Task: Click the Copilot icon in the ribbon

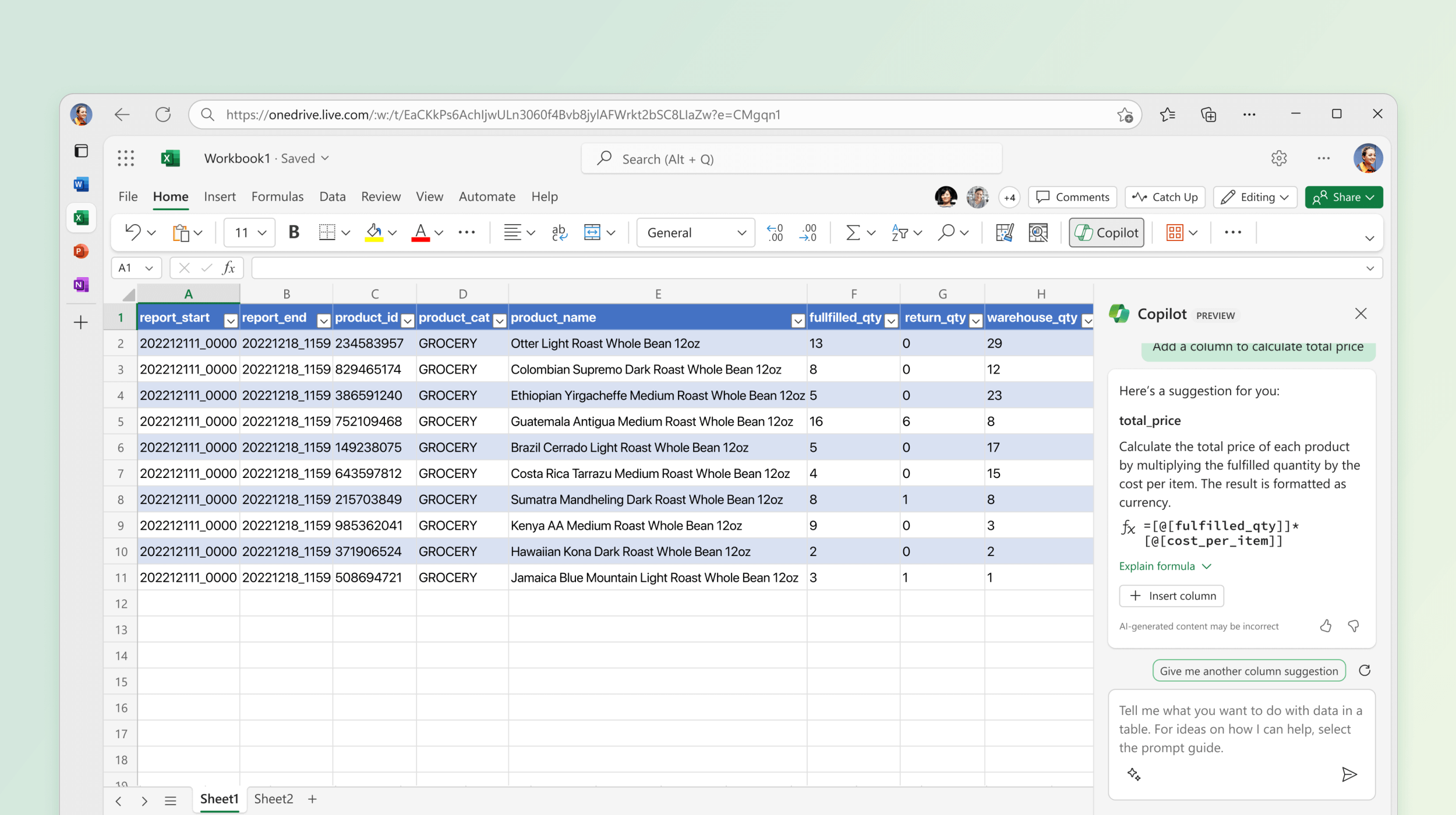Action: (x=1108, y=233)
